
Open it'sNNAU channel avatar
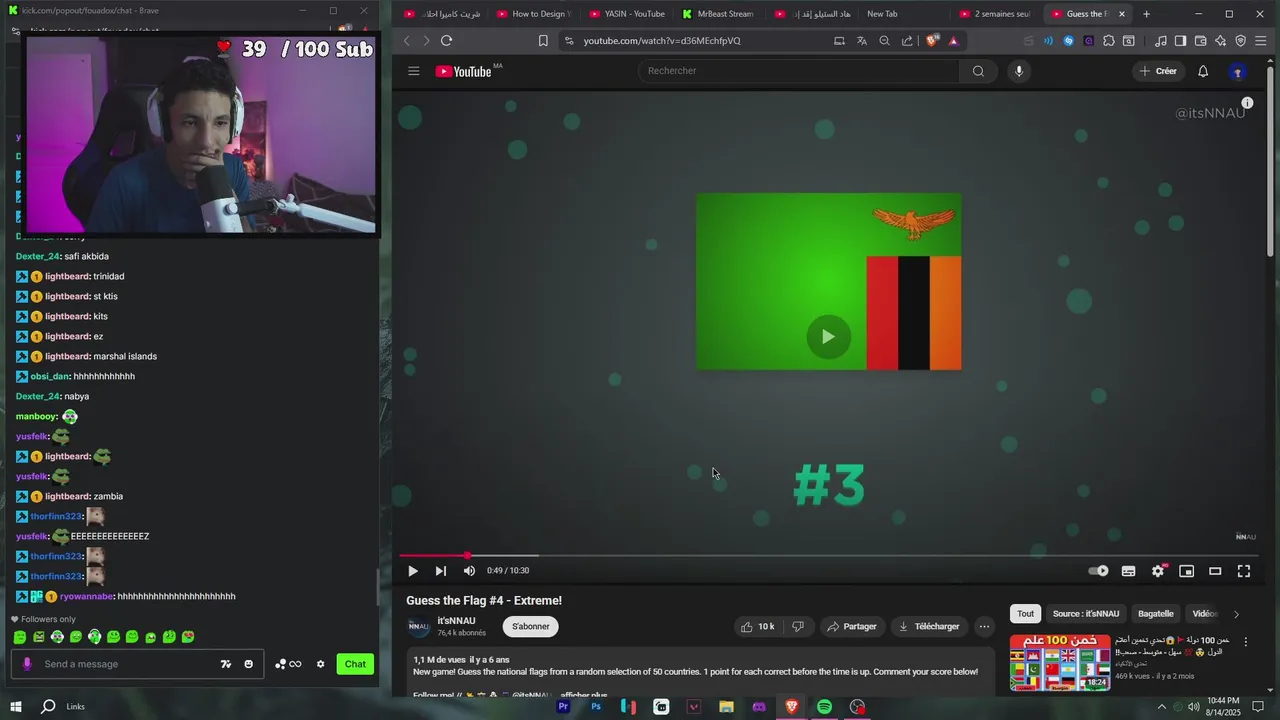coord(419,627)
